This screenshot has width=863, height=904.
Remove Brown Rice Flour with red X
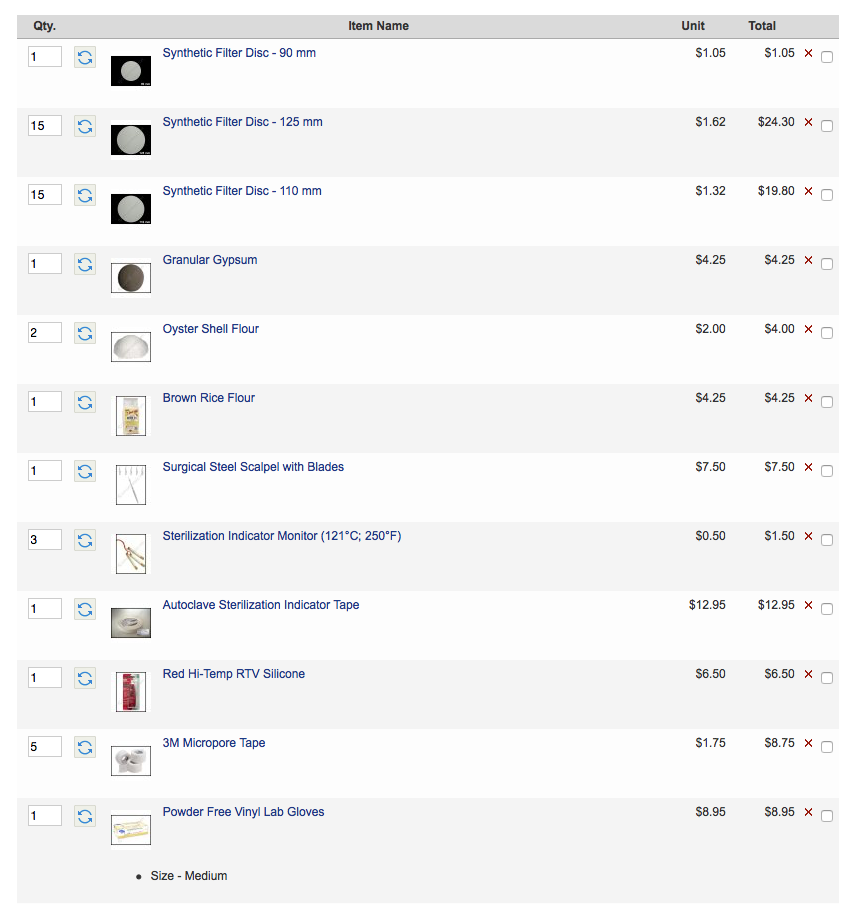808,399
